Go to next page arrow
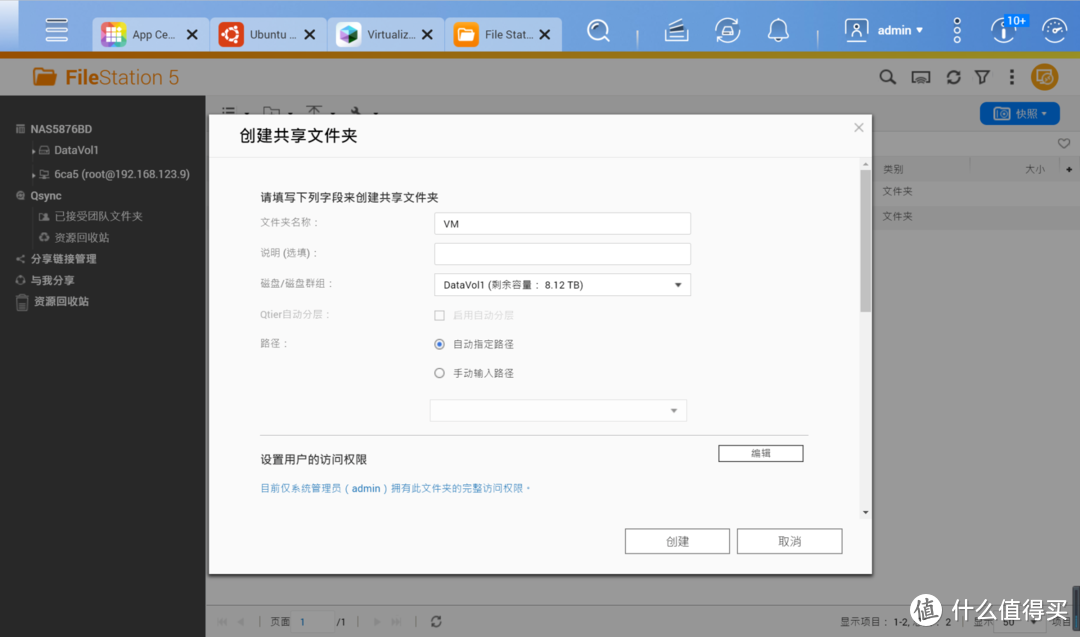The height and width of the screenshot is (637, 1080). coord(377,622)
